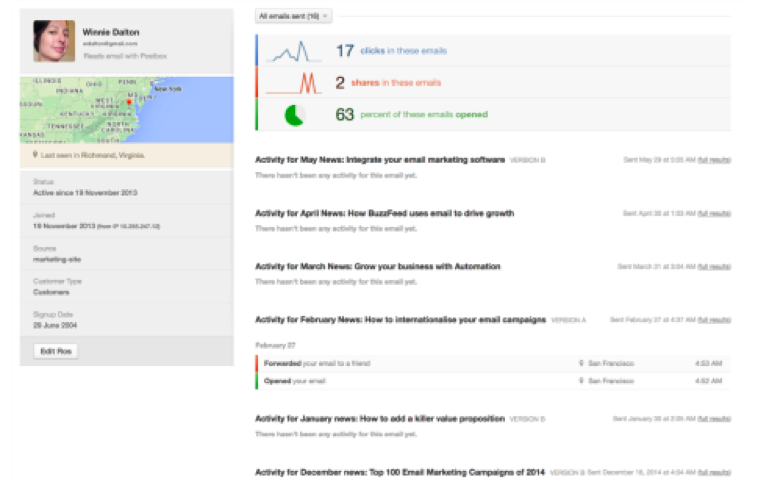This screenshot has width=758, height=488.
Task: Open full results for January news email
Action: 713,419
